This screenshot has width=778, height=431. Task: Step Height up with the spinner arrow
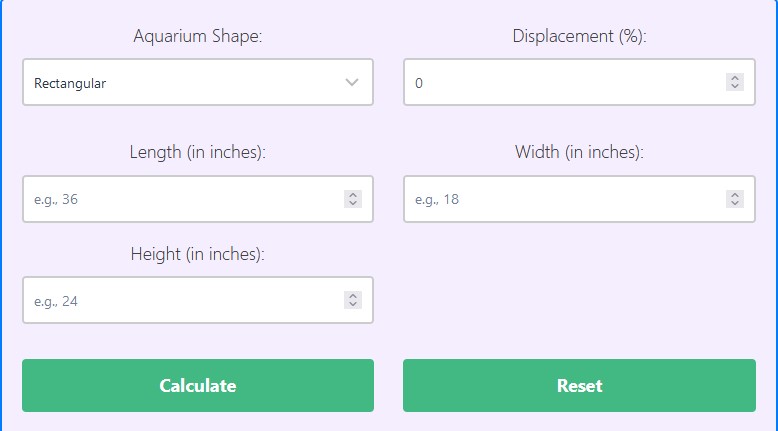[352, 295]
